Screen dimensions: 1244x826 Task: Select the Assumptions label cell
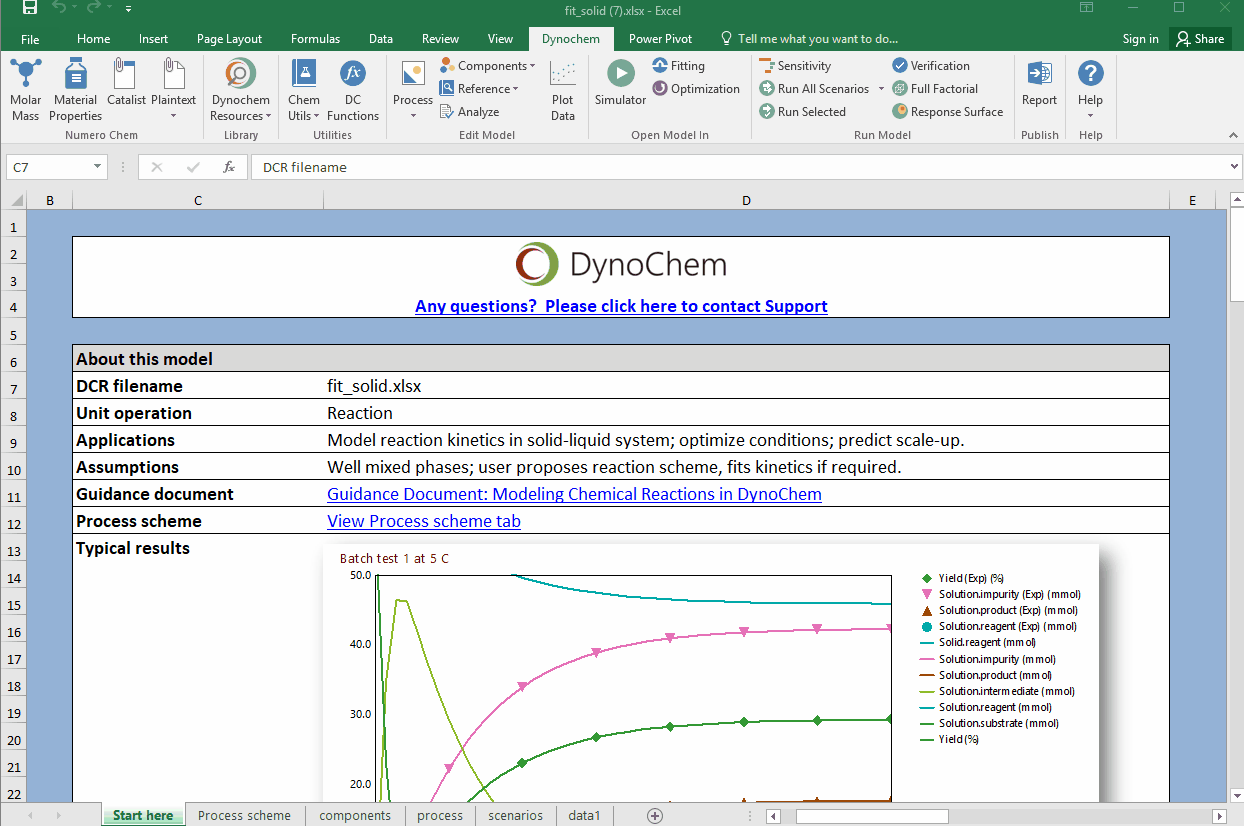[x=198, y=467]
